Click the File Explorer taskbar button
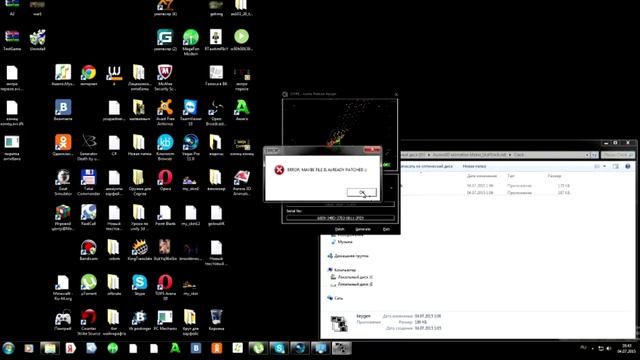This screenshot has height=360, width=640. tap(50, 348)
